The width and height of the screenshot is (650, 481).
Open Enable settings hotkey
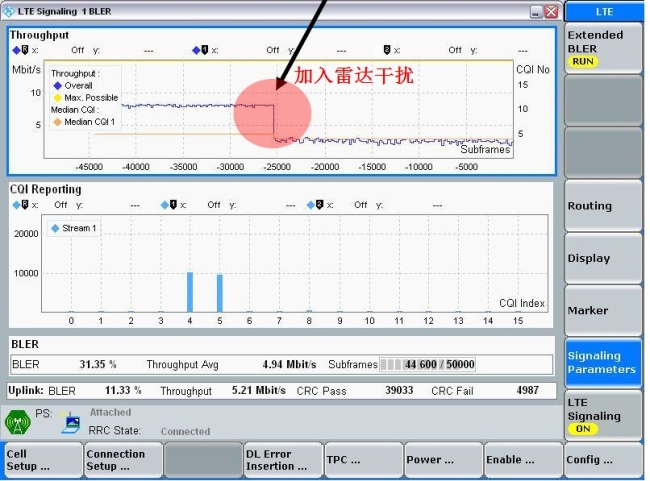pyautogui.click(x=523, y=460)
